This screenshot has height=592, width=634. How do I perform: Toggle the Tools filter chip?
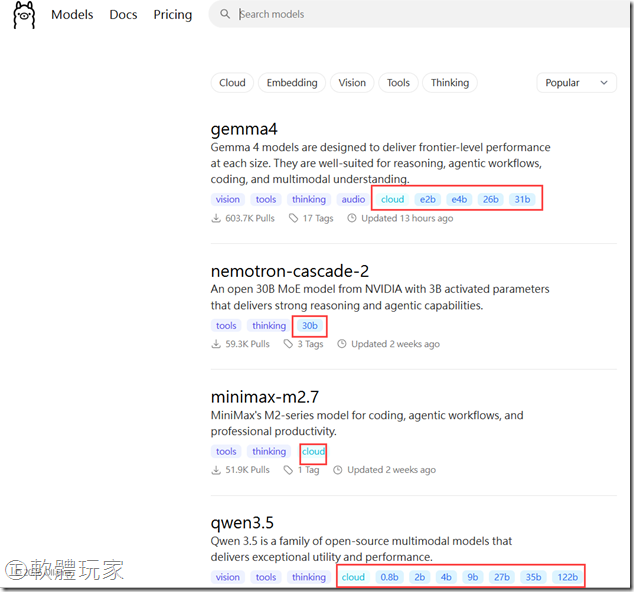(398, 83)
